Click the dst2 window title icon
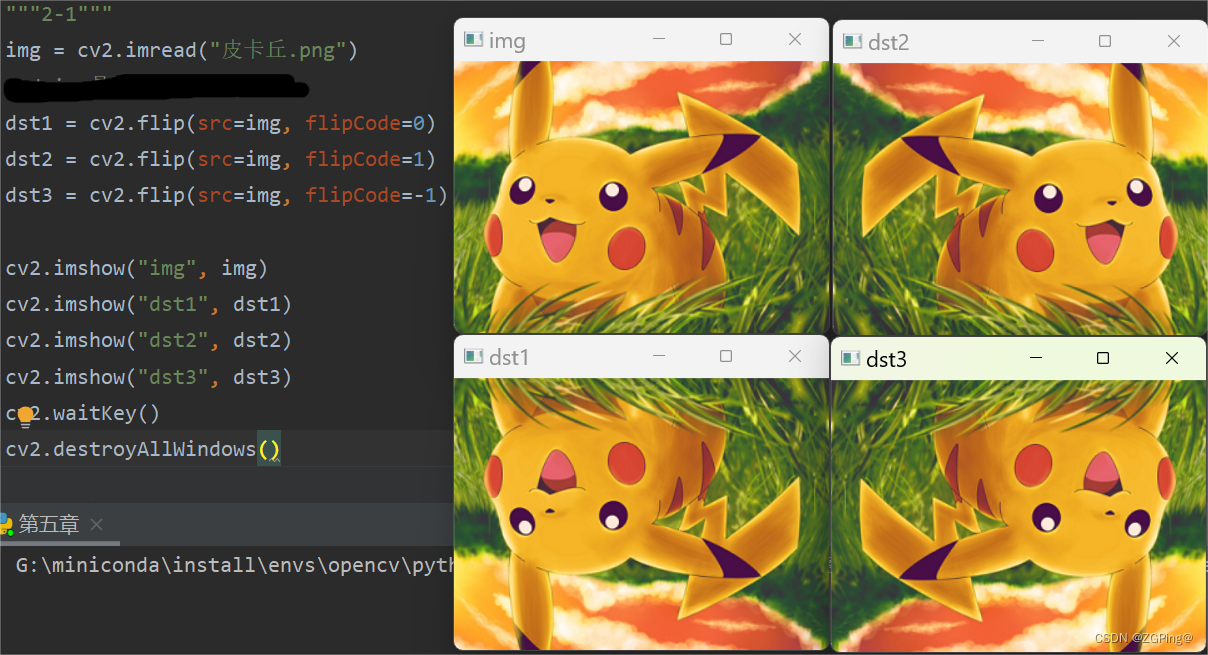This screenshot has width=1208, height=655. coord(852,41)
